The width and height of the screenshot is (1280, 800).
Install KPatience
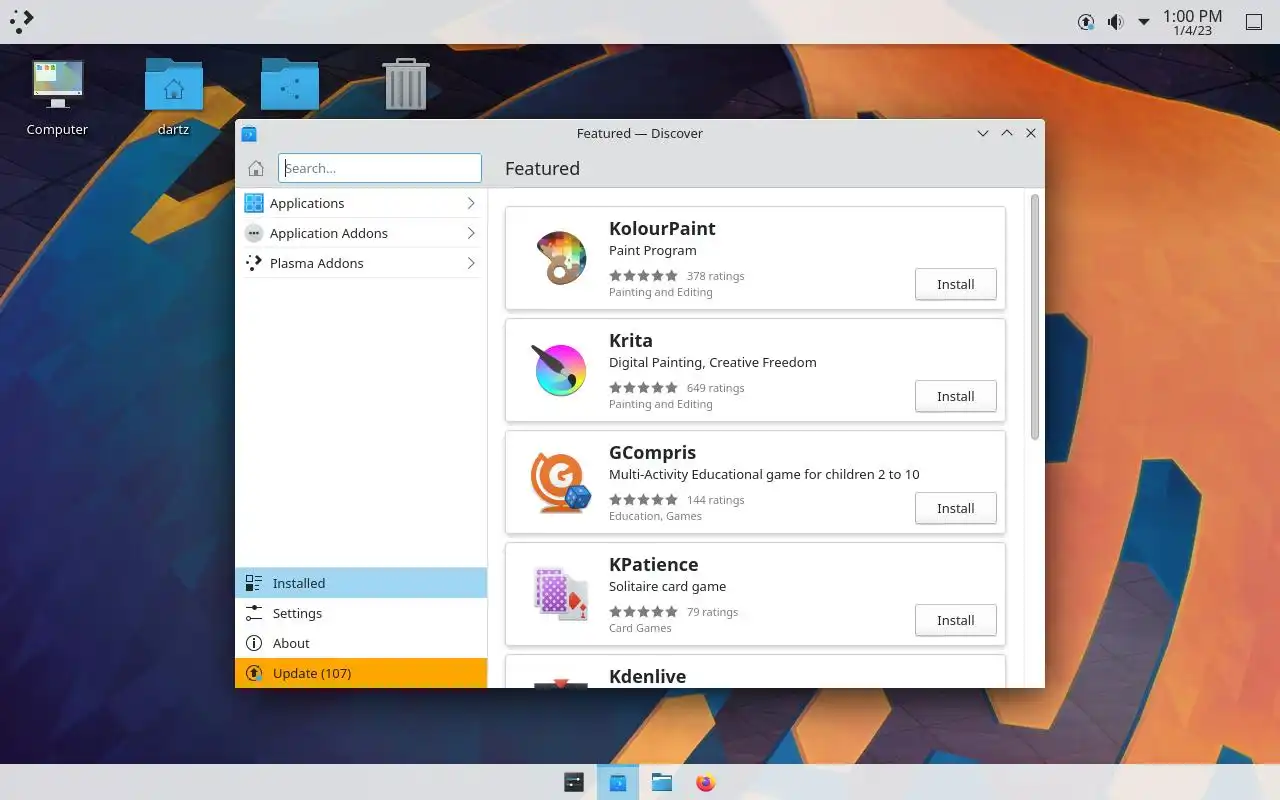(x=955, y=620)
